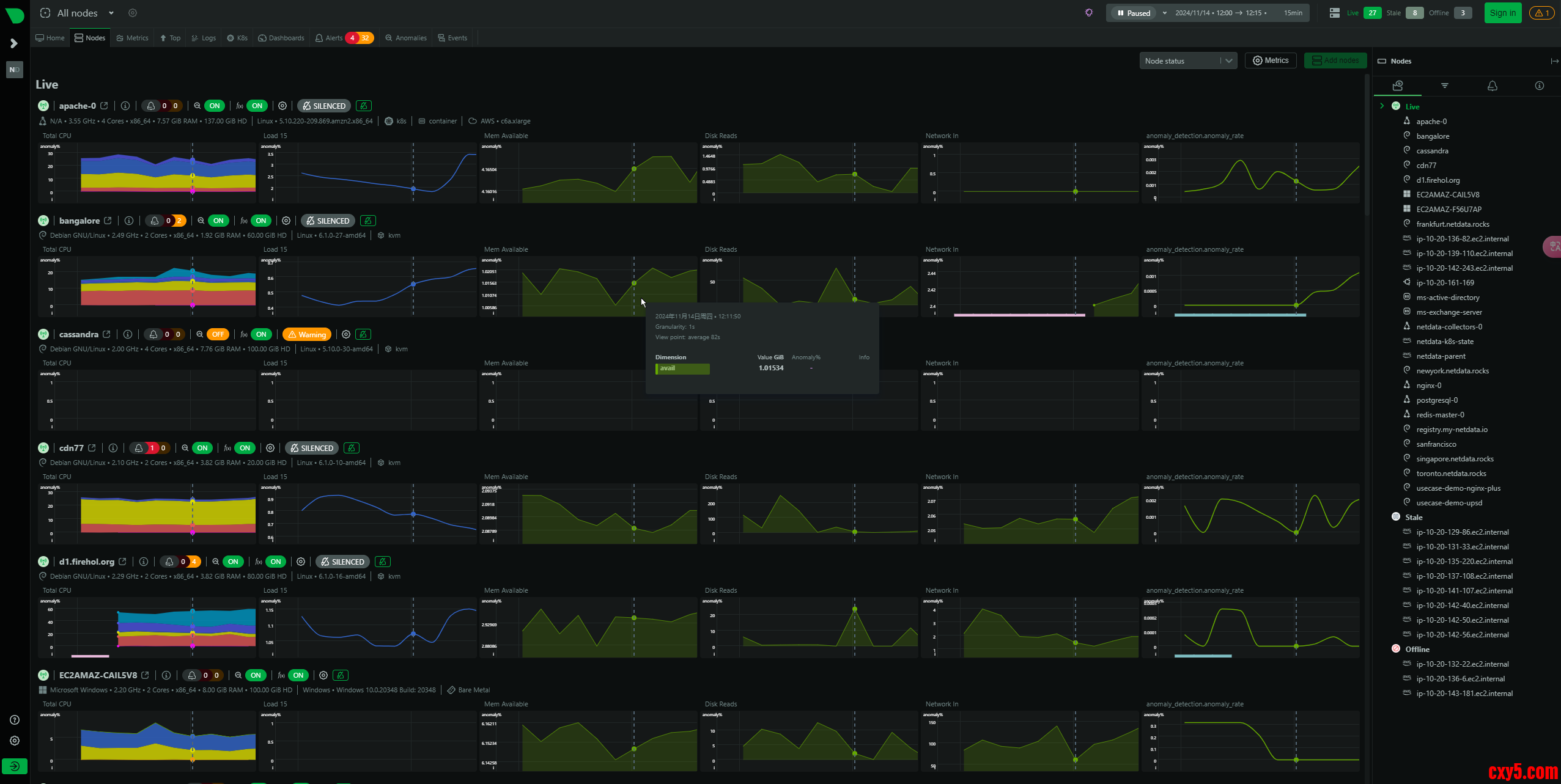
Task: Open the Node status dropdown
Action: (1187, 61)
